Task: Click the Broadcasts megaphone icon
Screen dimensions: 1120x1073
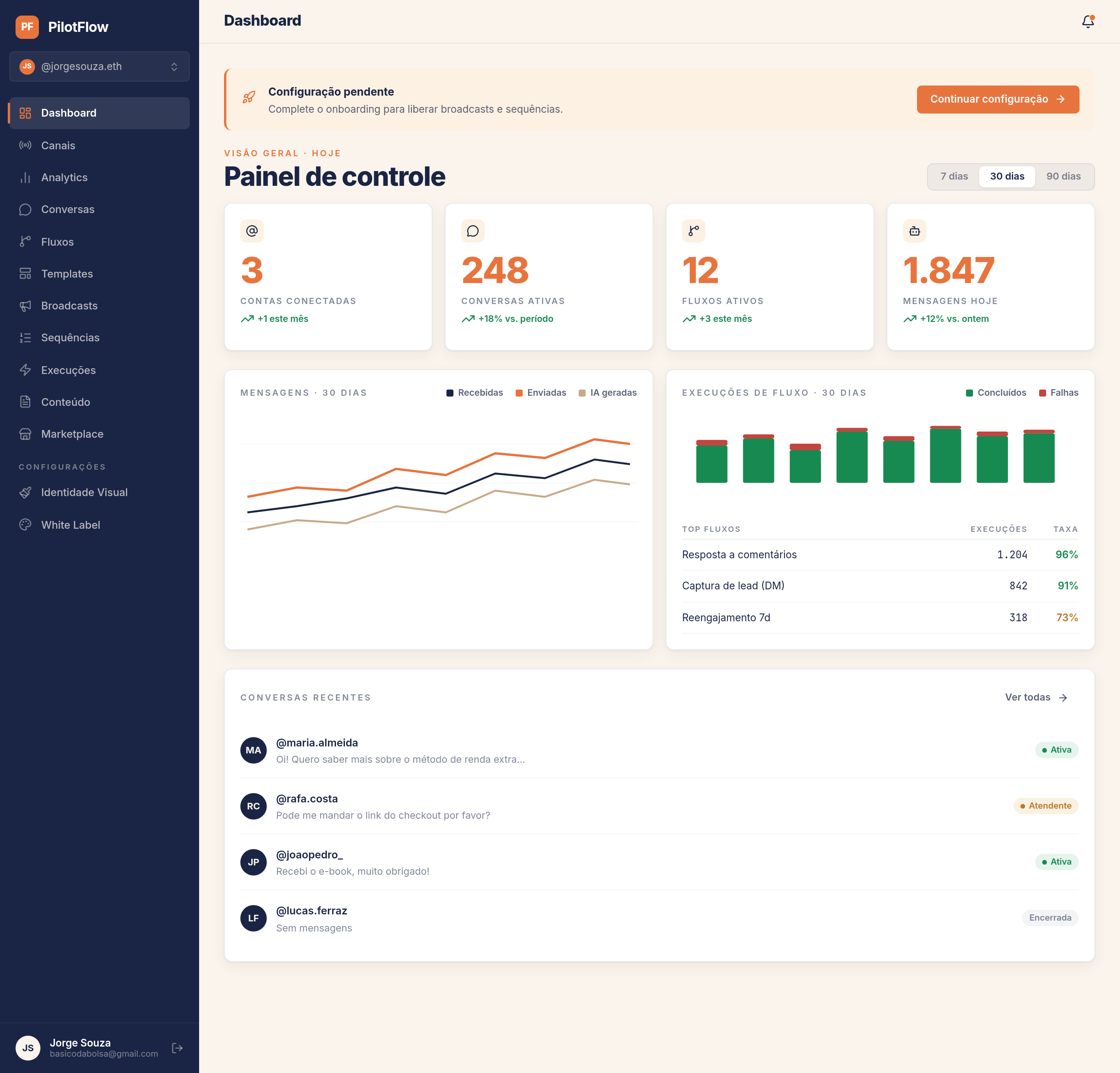Action: pos(25,306)
